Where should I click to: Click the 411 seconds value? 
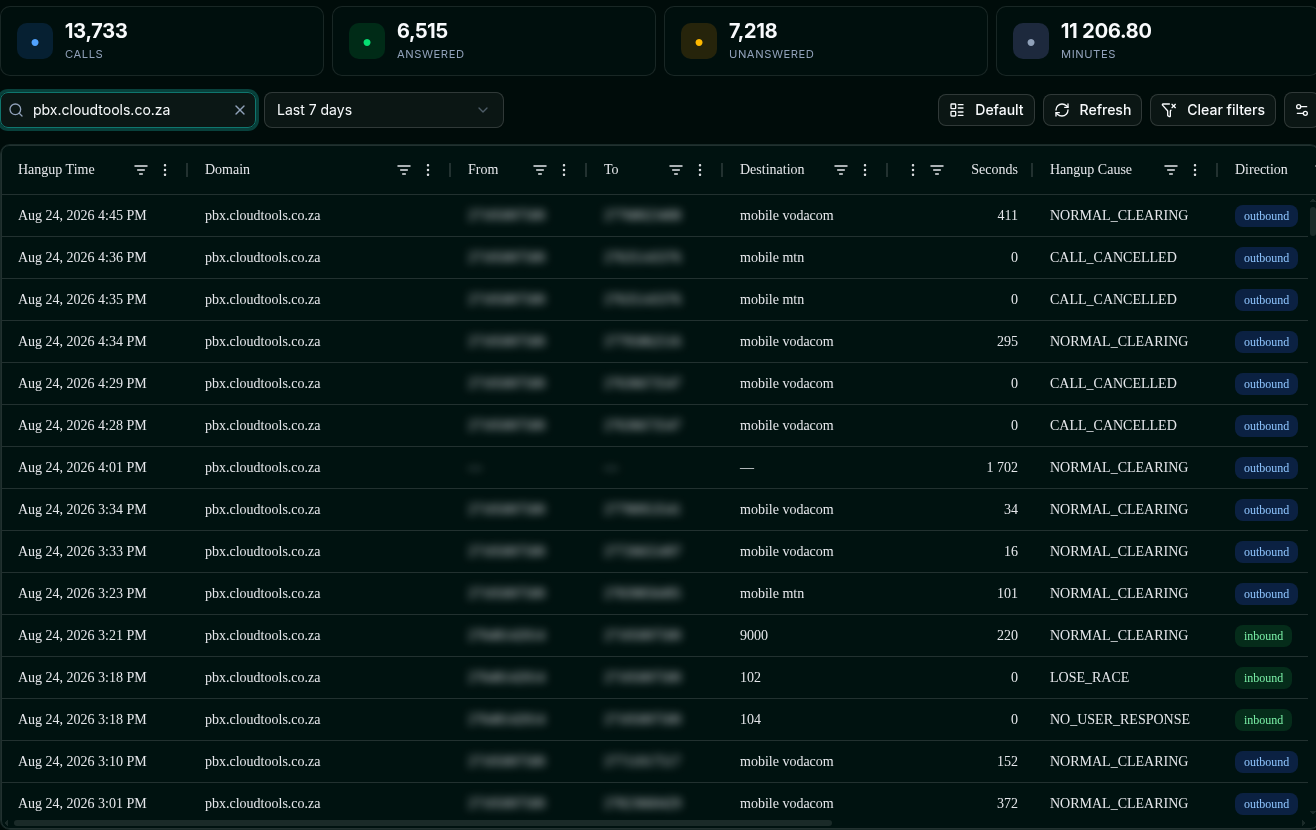[x=1007, y=216]
